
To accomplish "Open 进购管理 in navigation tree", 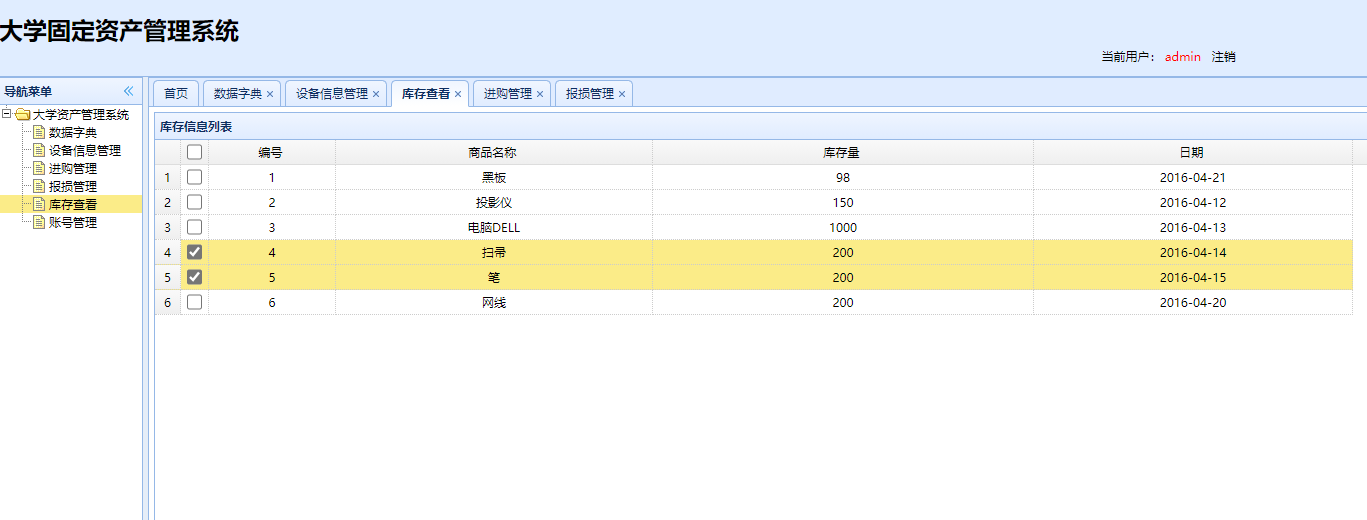I will (73, 168).
